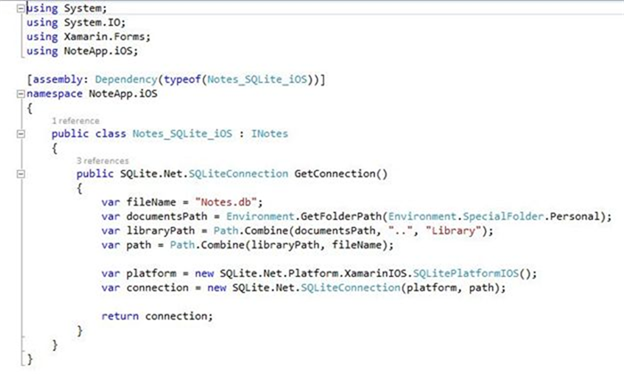Click the Dependency attribute name

(126, 80)
